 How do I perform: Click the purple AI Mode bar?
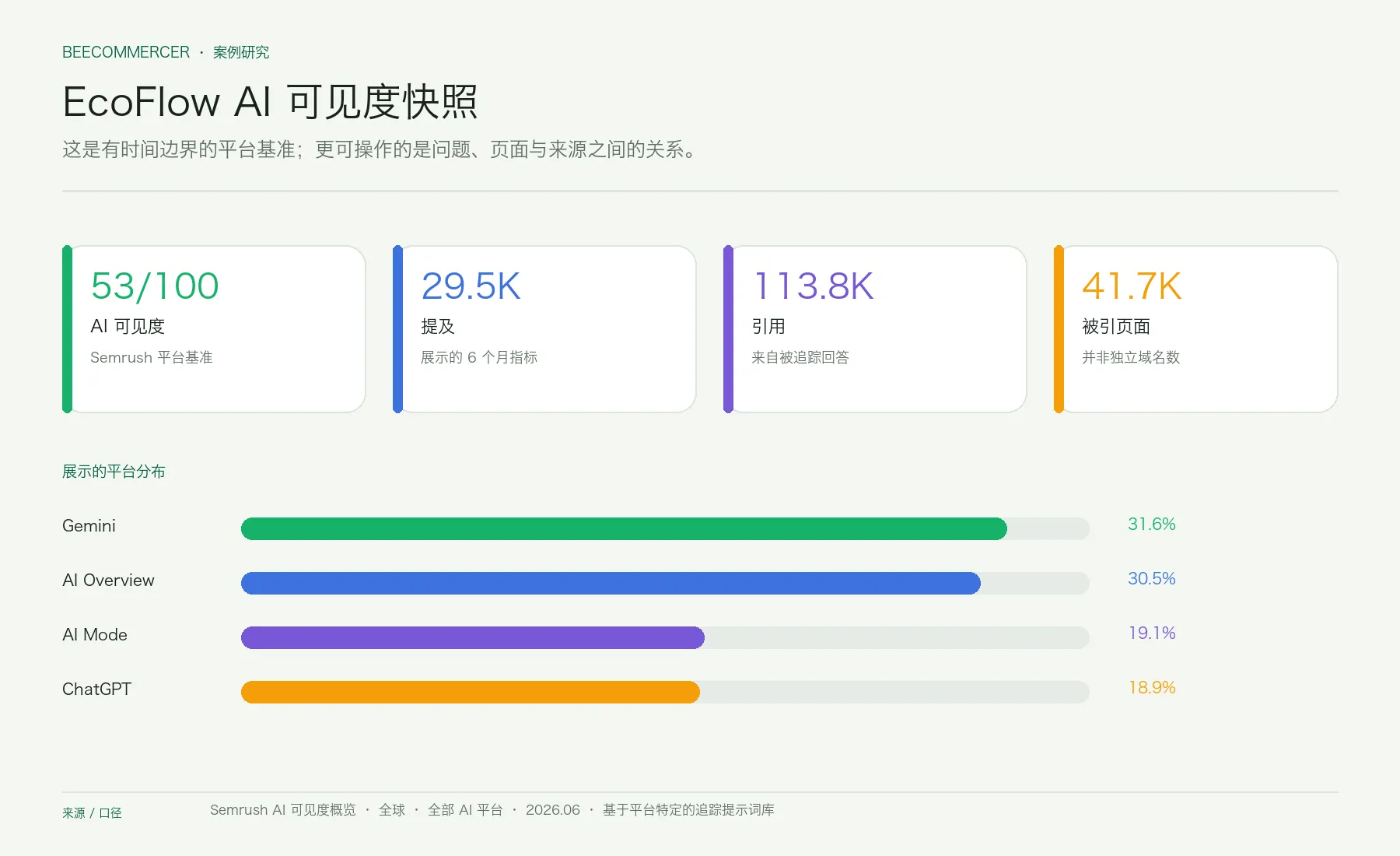click(473, 637)
